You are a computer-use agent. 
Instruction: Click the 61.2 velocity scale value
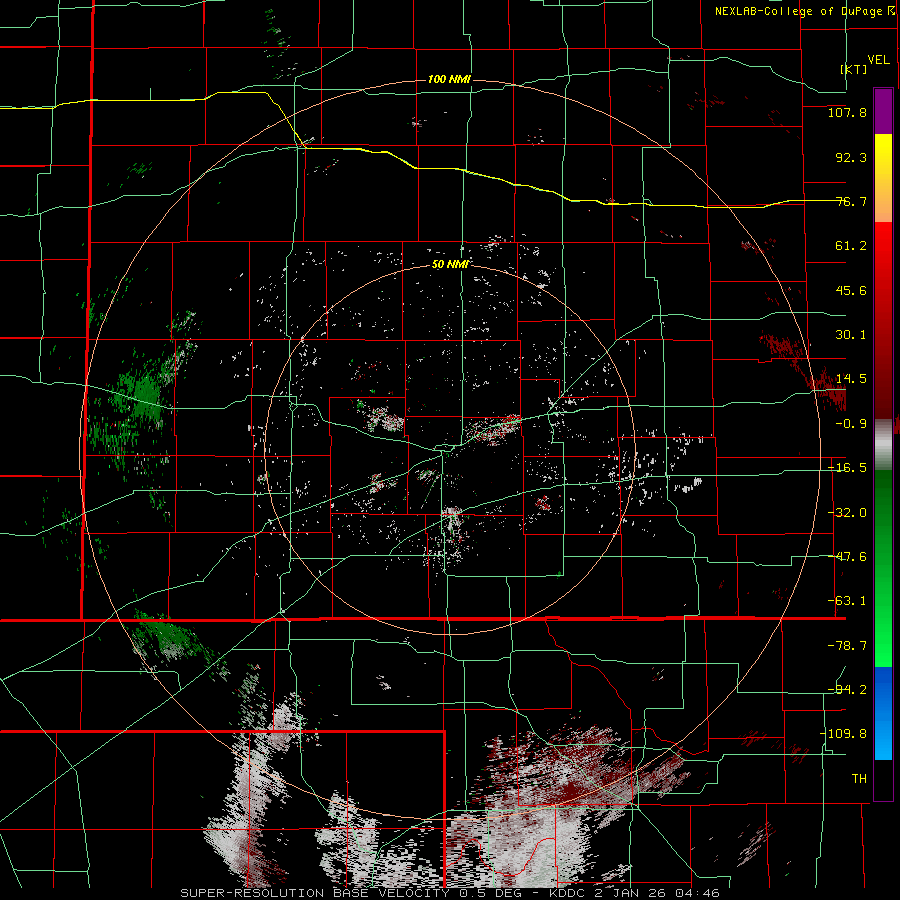[x=851, y=246]
